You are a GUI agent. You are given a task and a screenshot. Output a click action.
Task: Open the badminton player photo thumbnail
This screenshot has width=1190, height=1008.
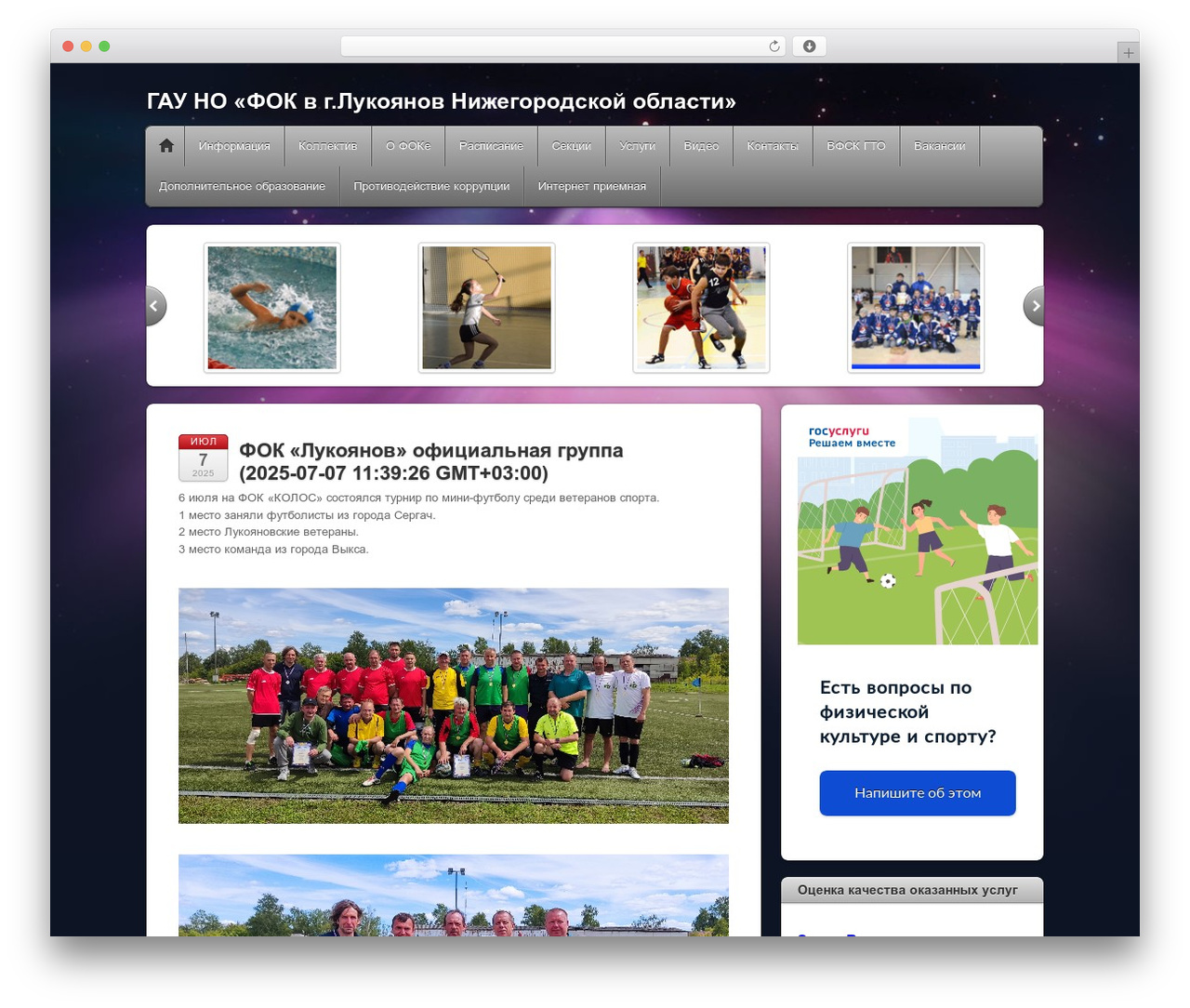pyautogui.click(x=487, y=308)
